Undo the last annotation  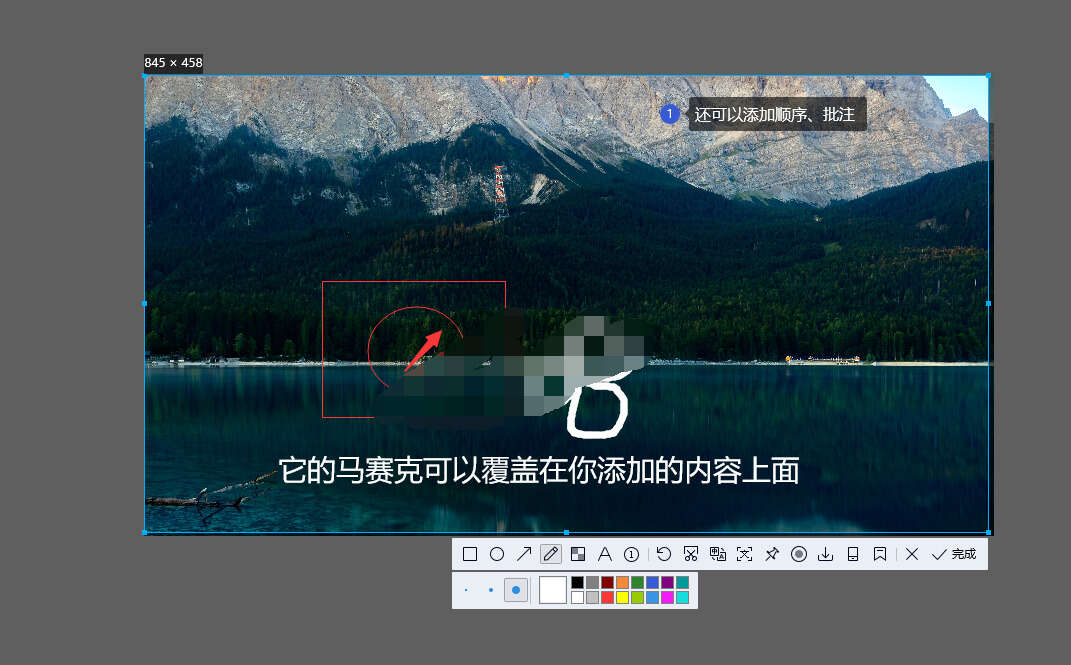click(x=663, y=554)
